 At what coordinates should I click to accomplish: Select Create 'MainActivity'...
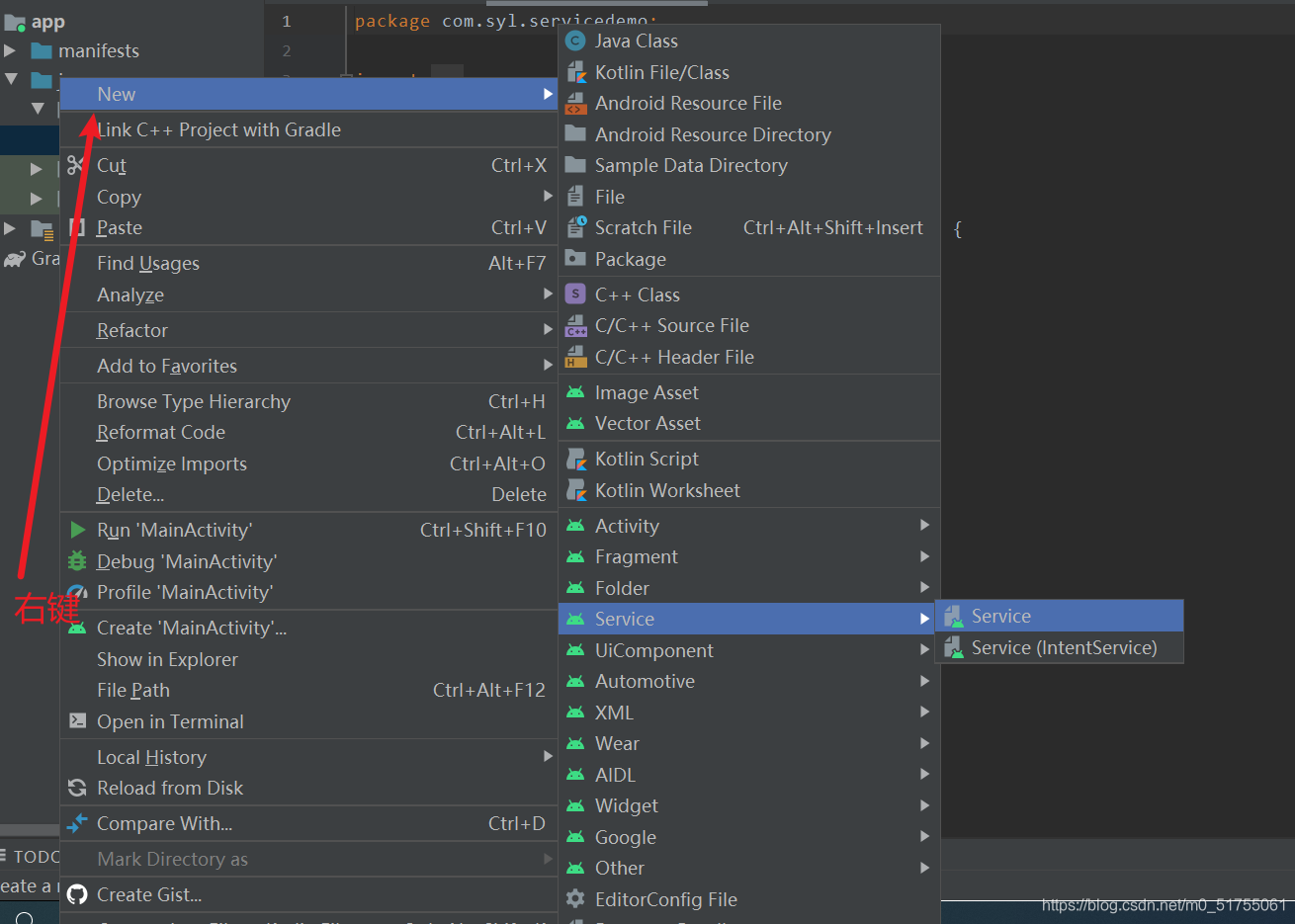(x=308, y=628)
